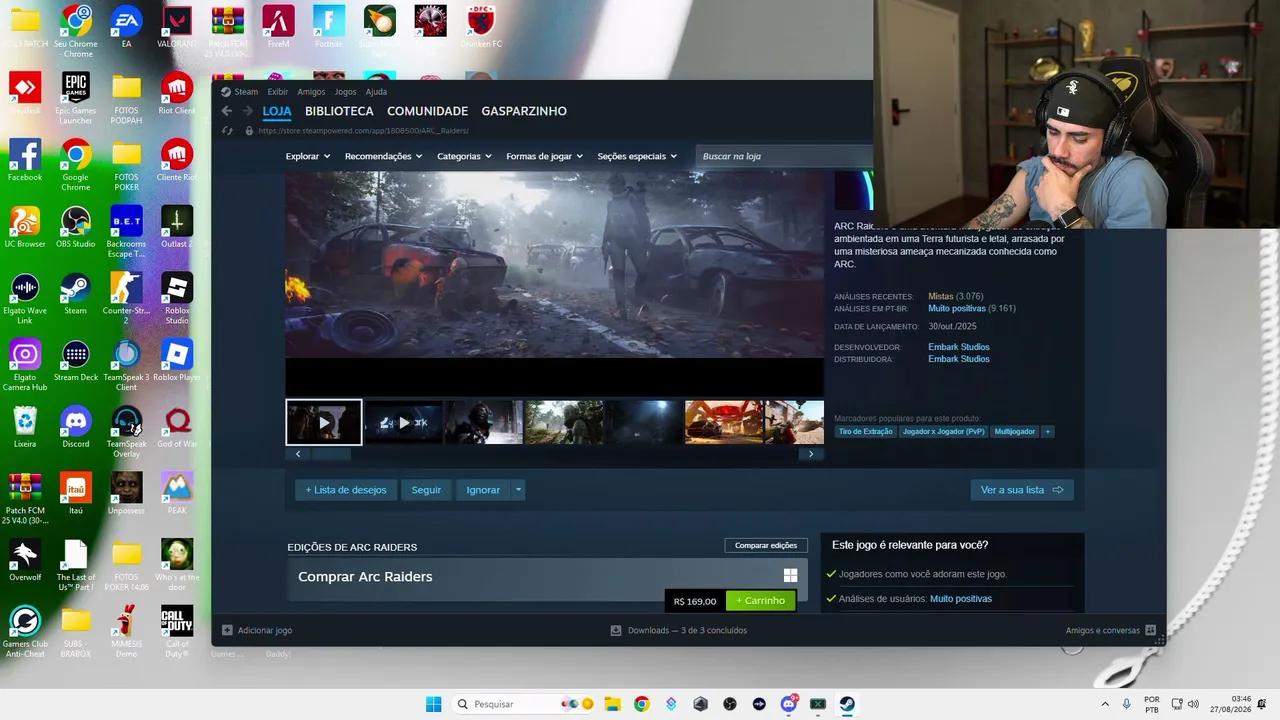Expand the Explorar dropdown

tap(307, 156)
